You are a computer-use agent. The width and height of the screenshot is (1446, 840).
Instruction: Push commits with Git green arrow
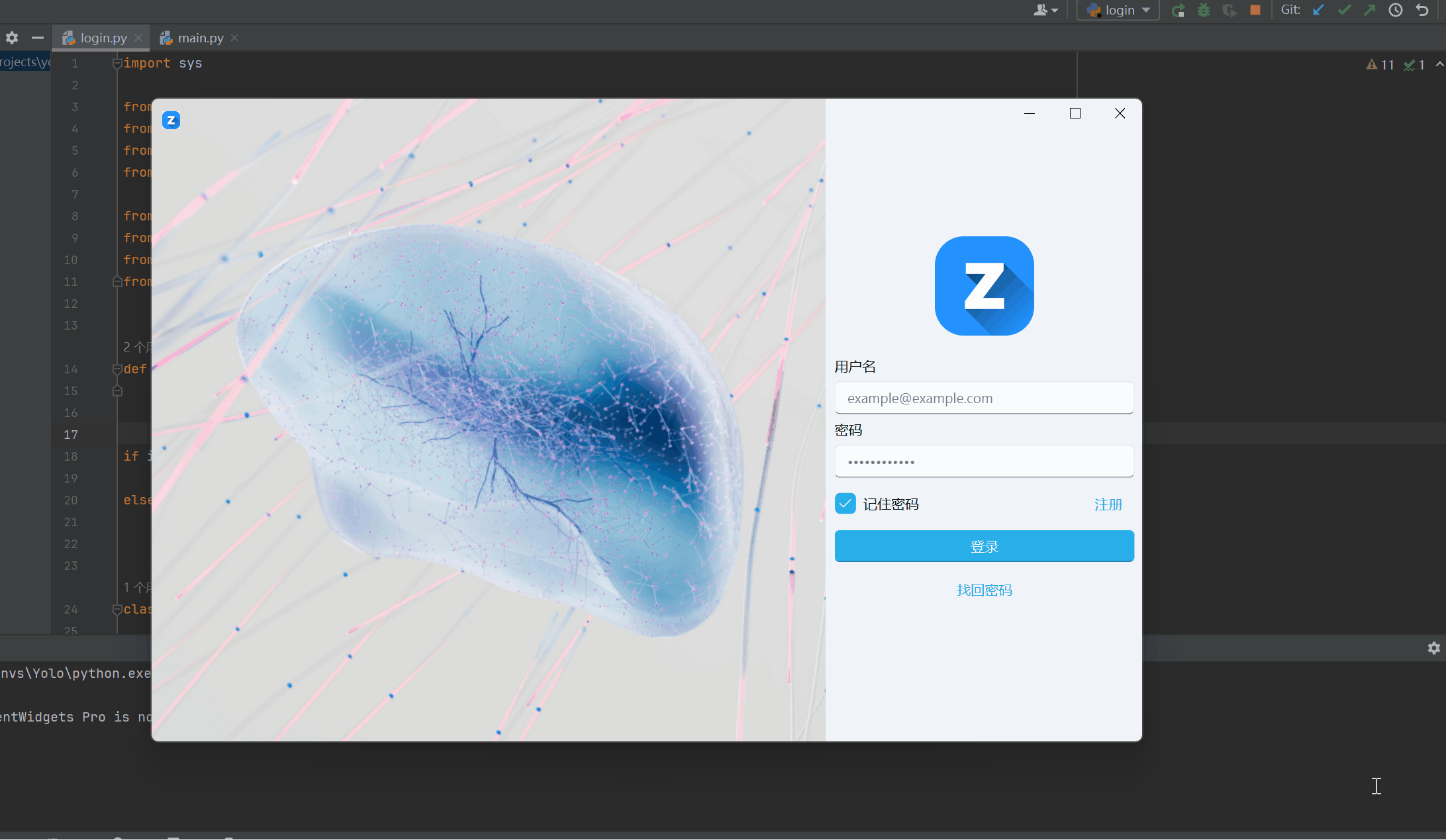[x=1370, y=10]
